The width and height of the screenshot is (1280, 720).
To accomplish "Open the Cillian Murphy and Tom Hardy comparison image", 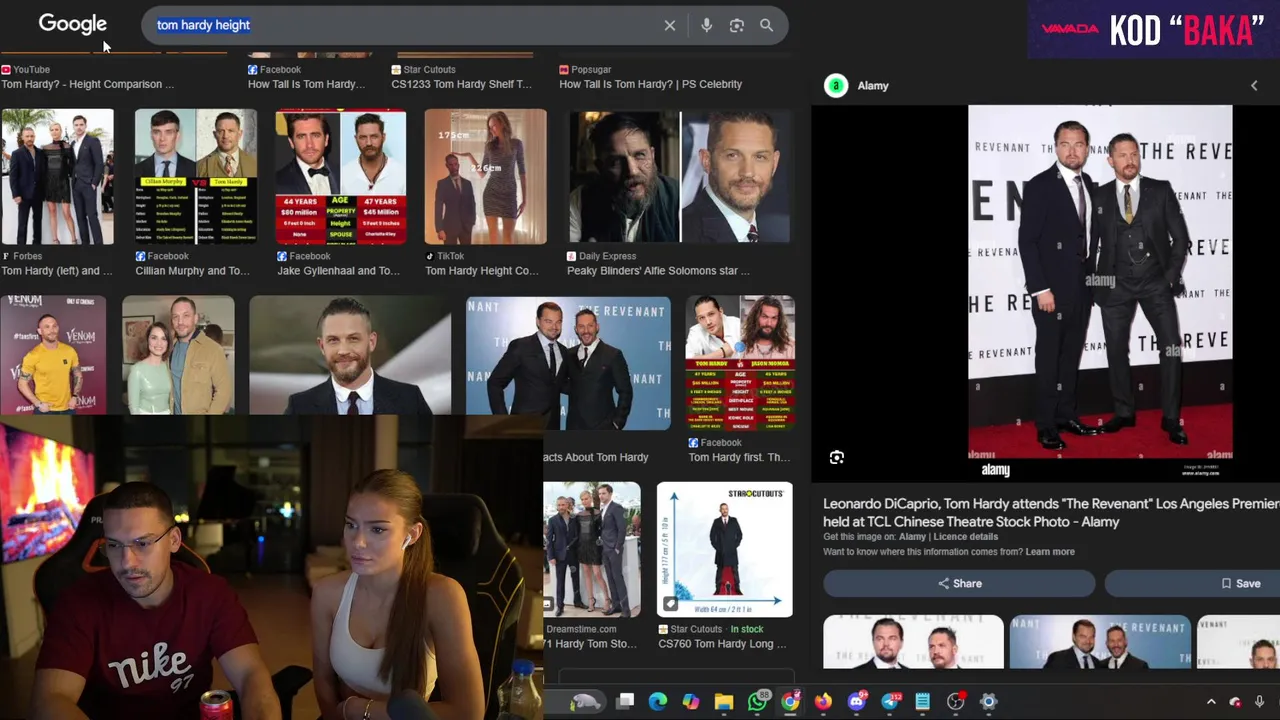I will pos(196,177).
